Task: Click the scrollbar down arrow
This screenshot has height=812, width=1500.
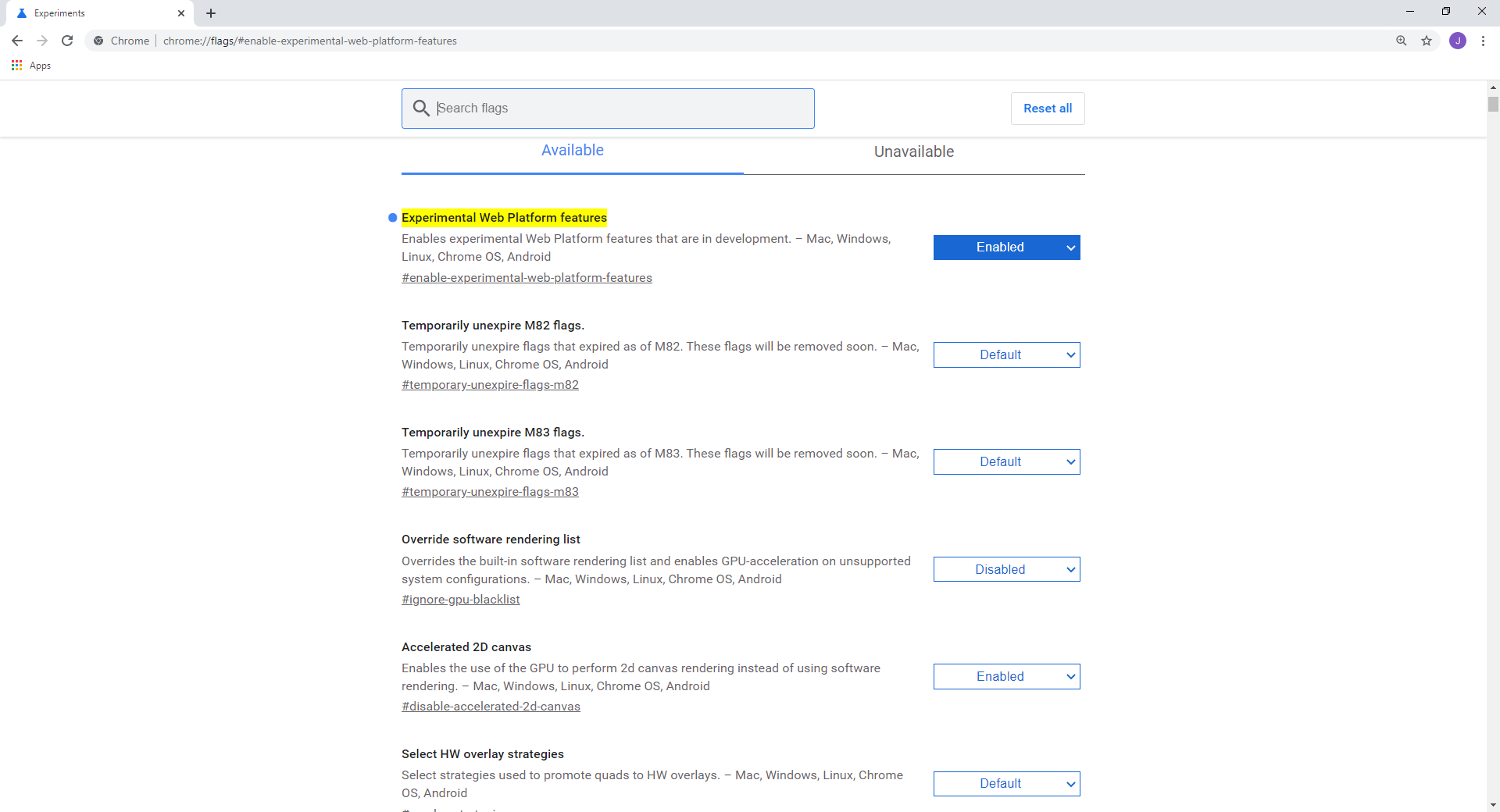Action: pos(1493,805)
